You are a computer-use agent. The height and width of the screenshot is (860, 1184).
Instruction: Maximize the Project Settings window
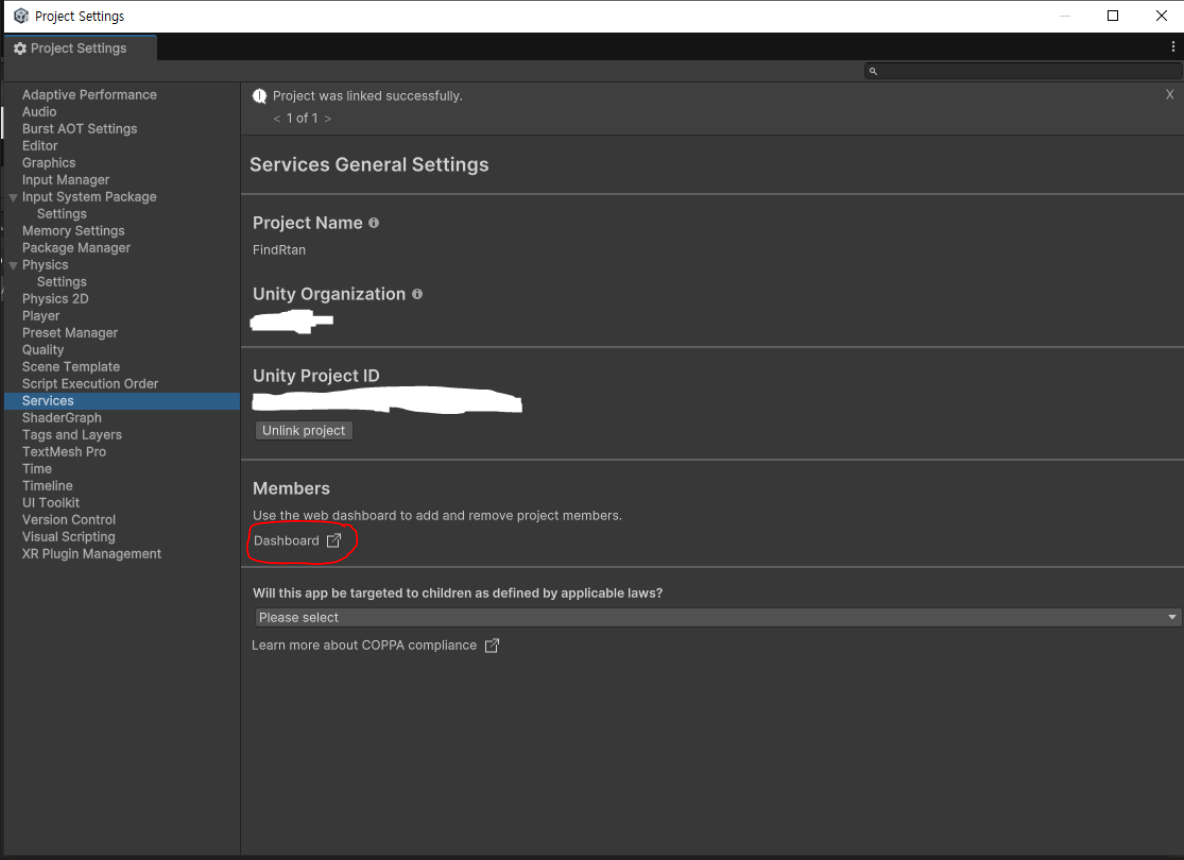[1112, 16]
